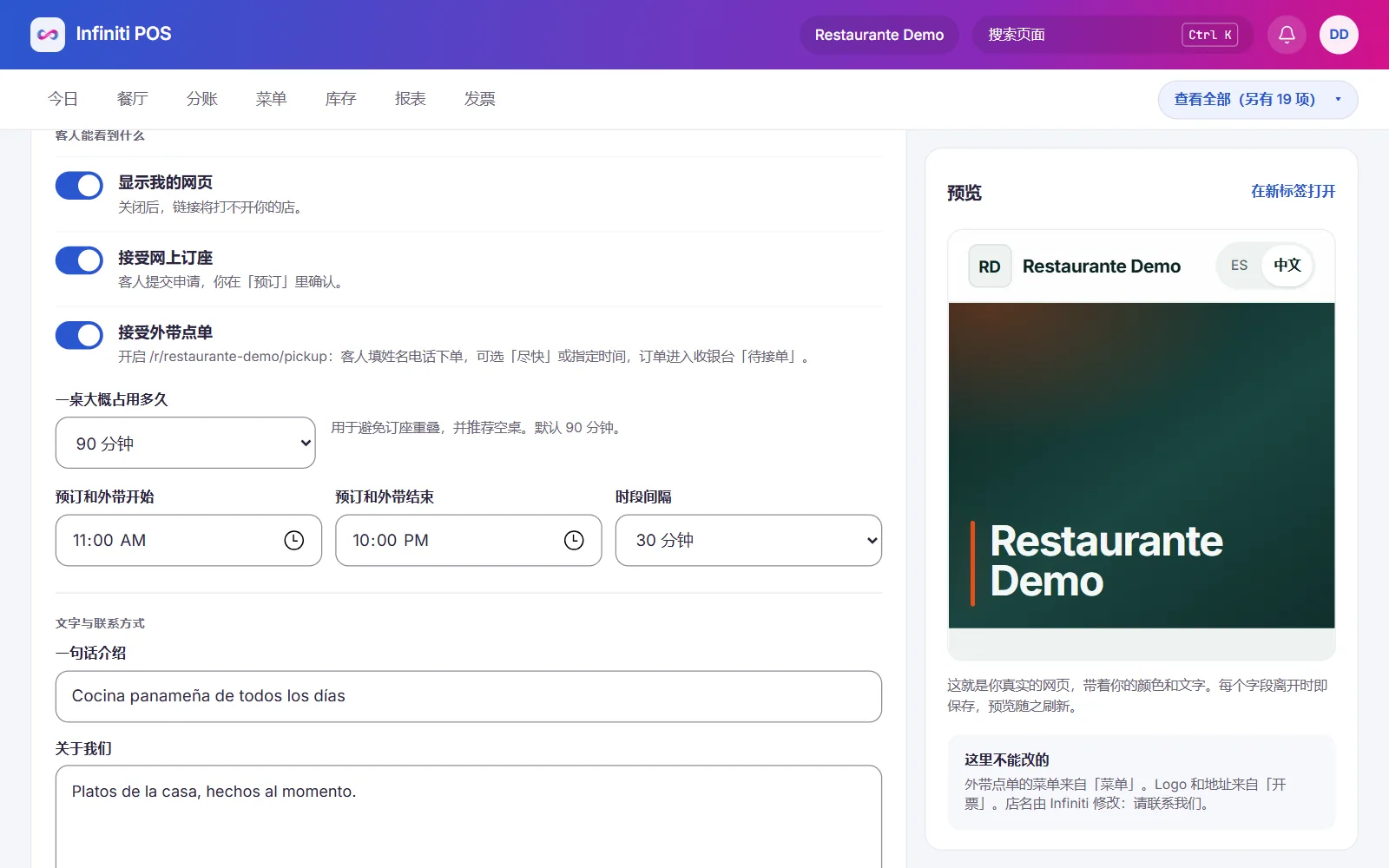
Task: Open the 发票 tab
Action: pyautogui.click(x=479, y=99)
